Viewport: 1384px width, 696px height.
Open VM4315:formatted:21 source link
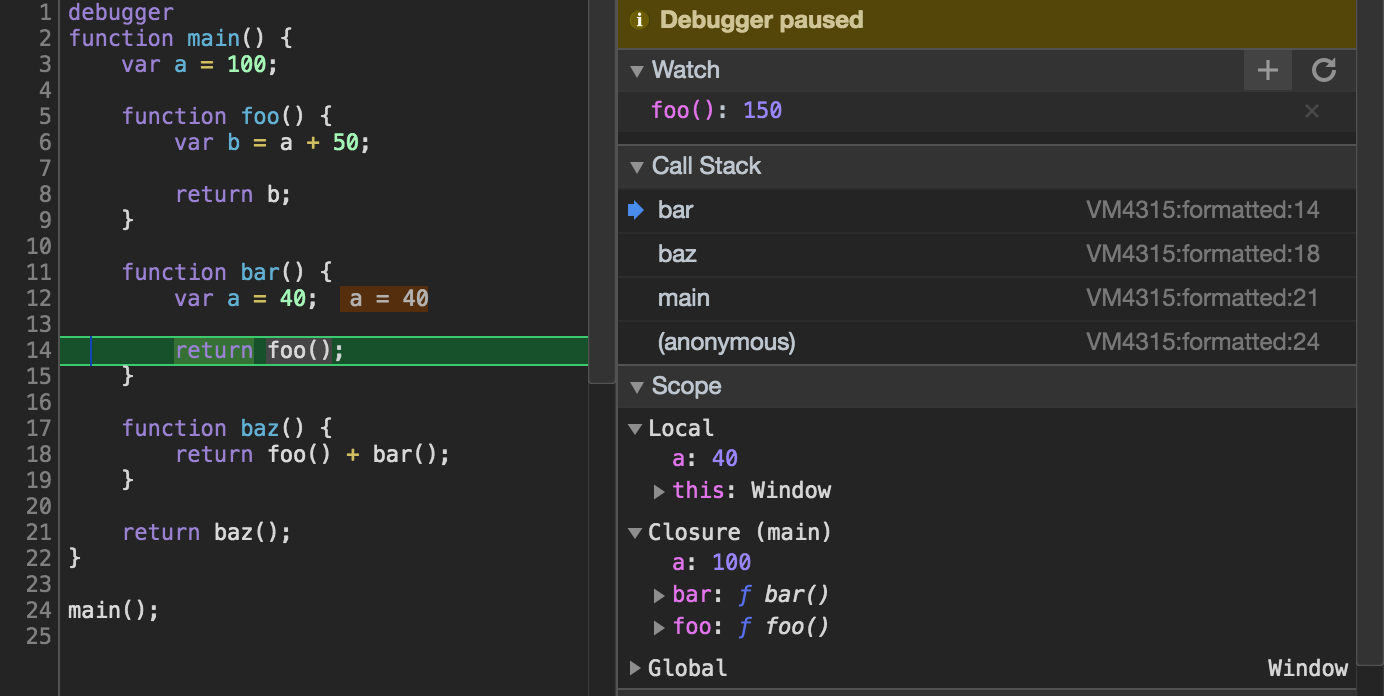pyautogui.click(x=1202, y=298)
